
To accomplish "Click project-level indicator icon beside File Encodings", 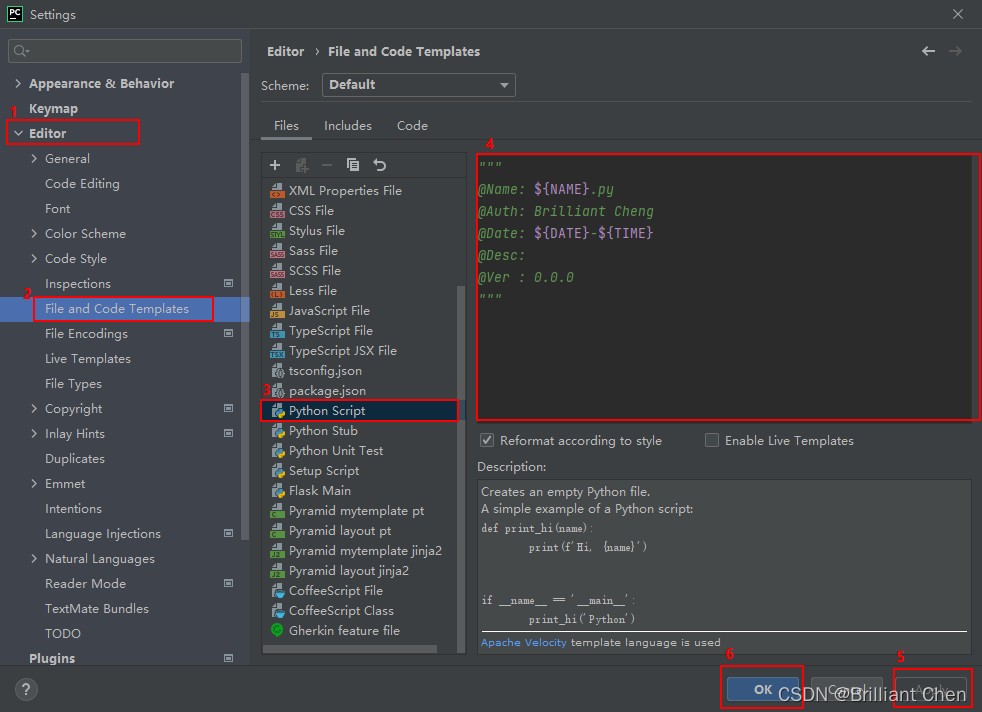I will (x=229, y=333).
